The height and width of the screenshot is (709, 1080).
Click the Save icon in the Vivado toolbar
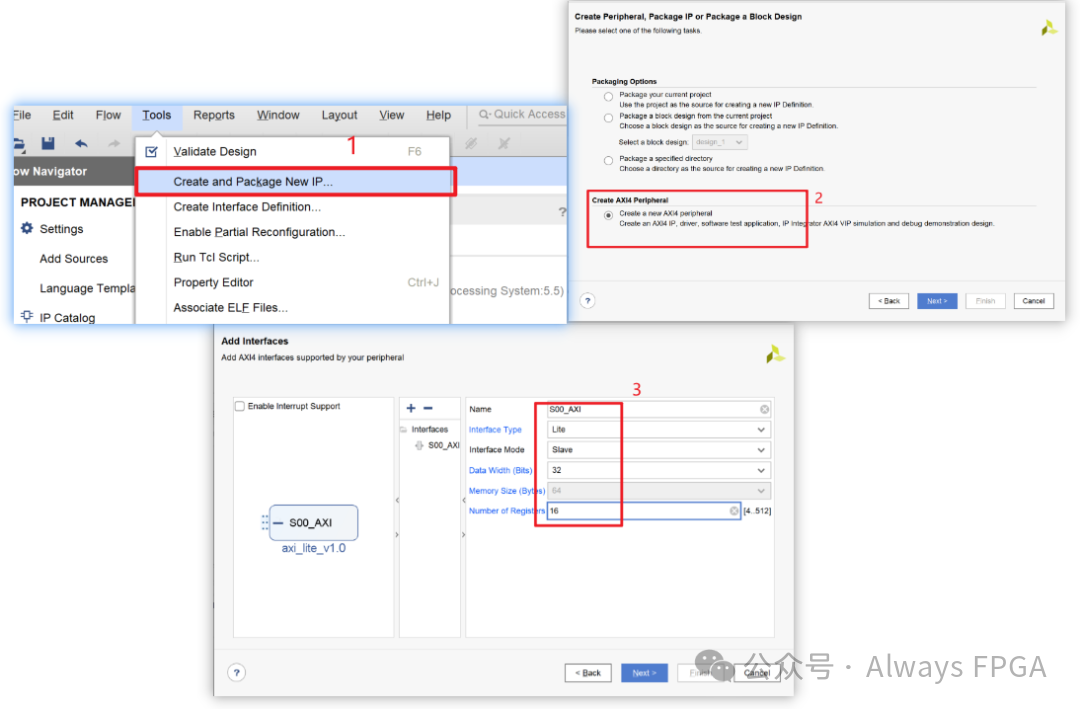pos(48,143)
